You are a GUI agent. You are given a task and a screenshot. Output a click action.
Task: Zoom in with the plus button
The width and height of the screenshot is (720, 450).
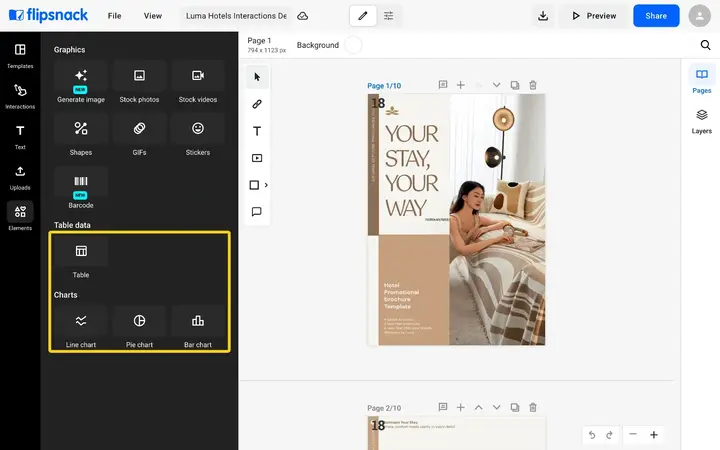click(653, 434)
